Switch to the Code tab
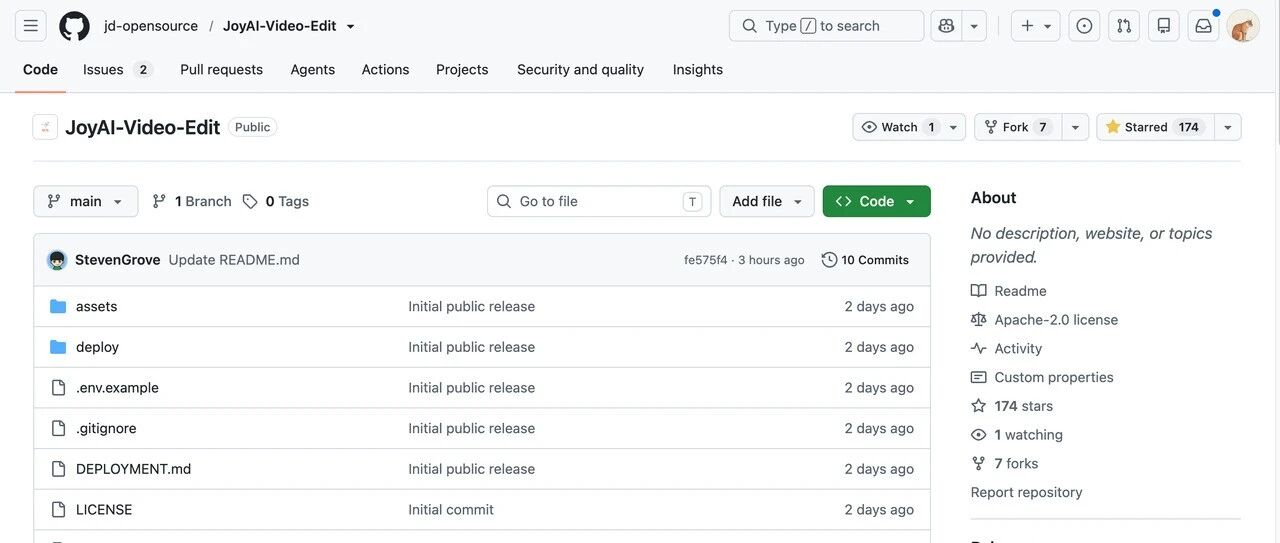The width and height of the screenshot is (1280, 543). pyautogui.click(x=40, y=70)
